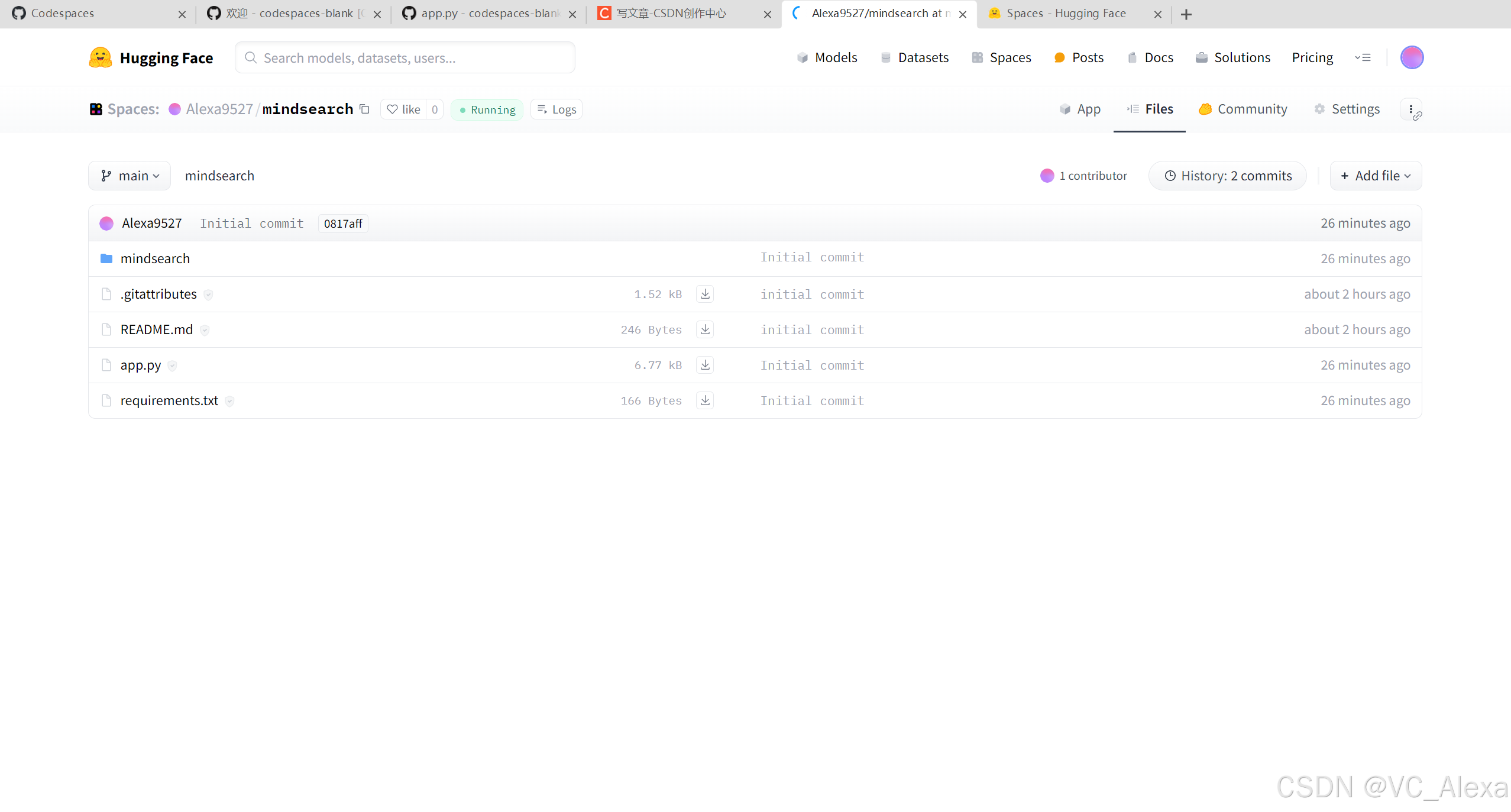Image resolution: width=1511 pixels, height=812 pixels.
Task: Focus the Search models, datasets, users field
Action: [405, 57]
